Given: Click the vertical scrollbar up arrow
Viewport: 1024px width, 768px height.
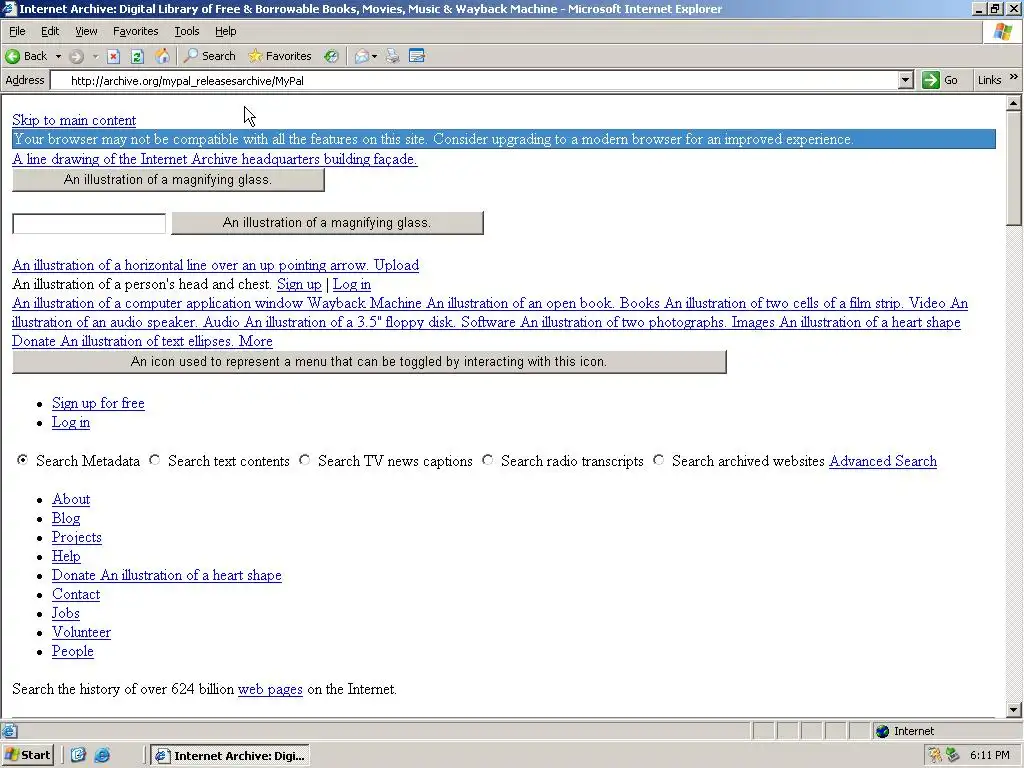Looking at the screenshot, I should (1014, 103).
